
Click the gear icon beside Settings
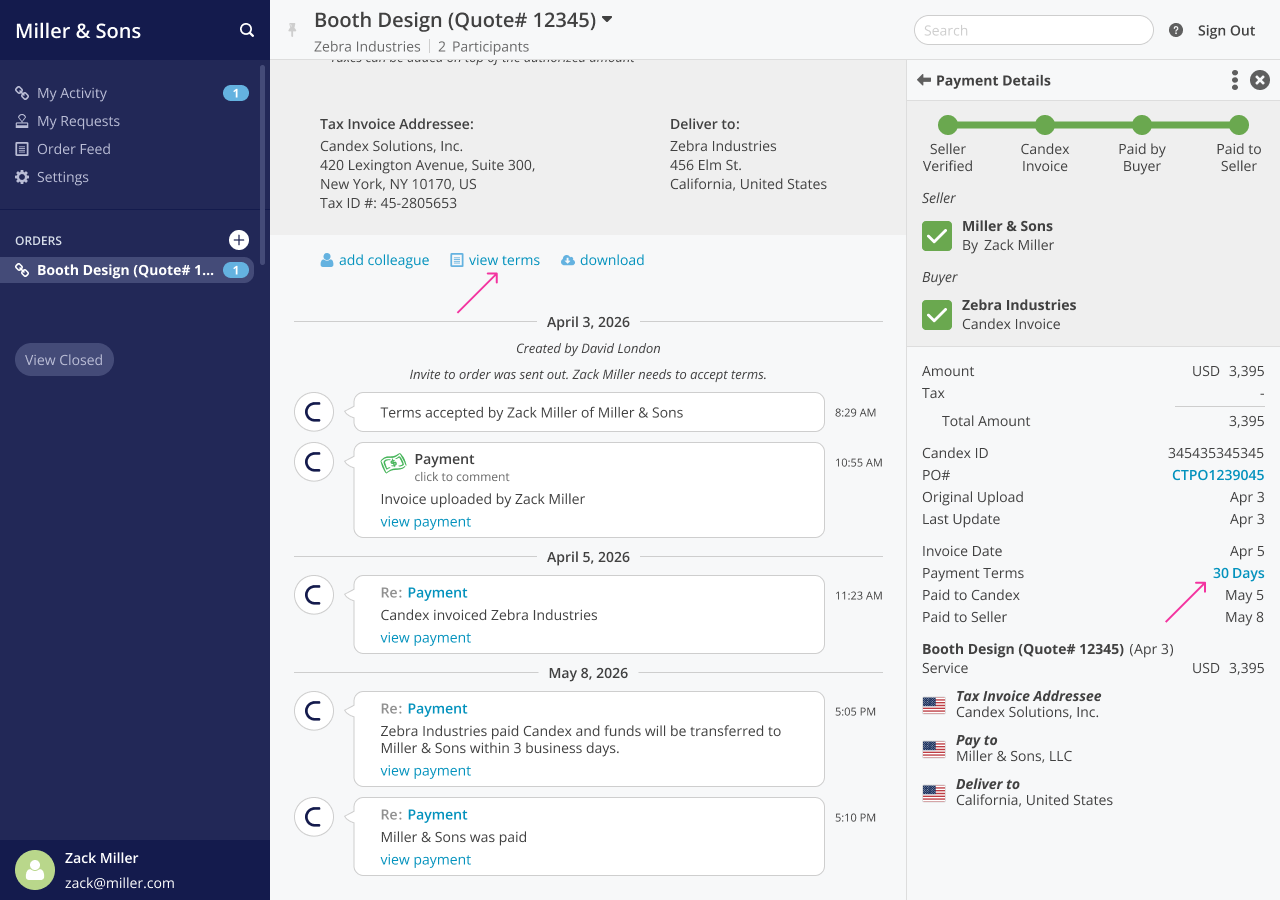(x=22, y=177)
